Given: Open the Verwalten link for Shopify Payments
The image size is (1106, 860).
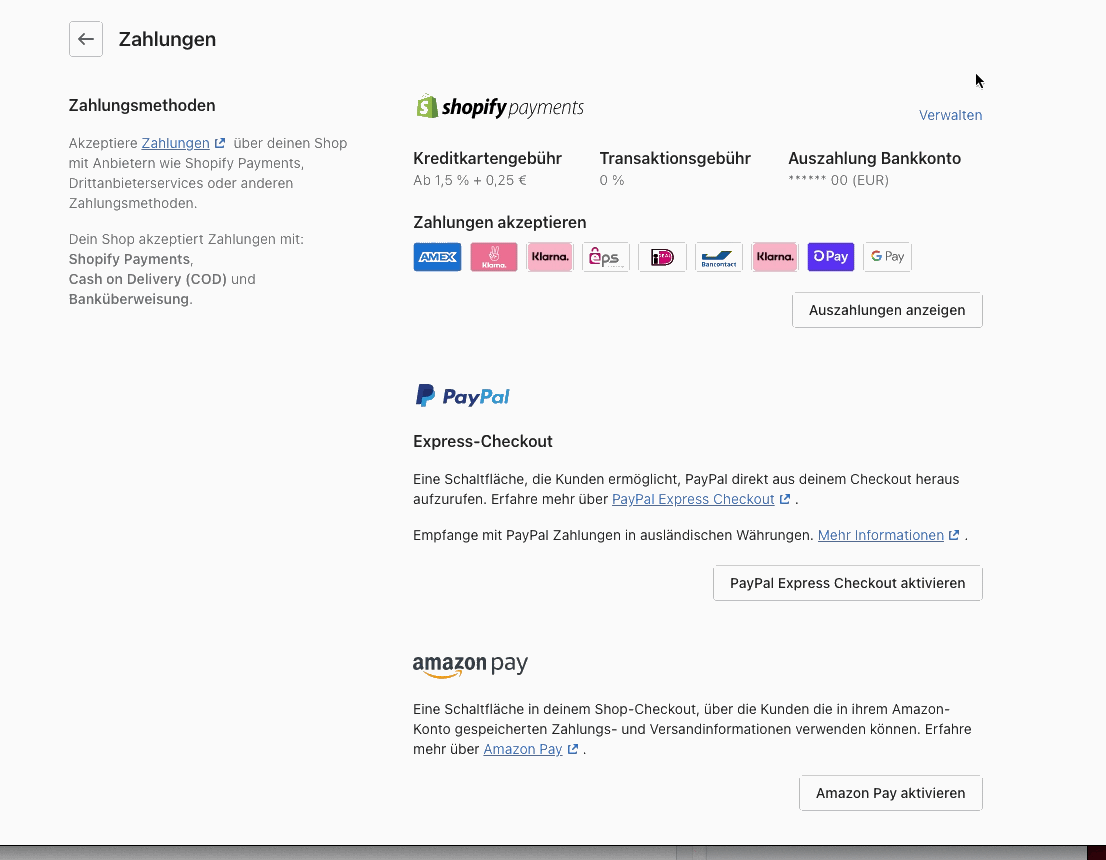Looking at the screenshot, I should [x=950, y=115].
